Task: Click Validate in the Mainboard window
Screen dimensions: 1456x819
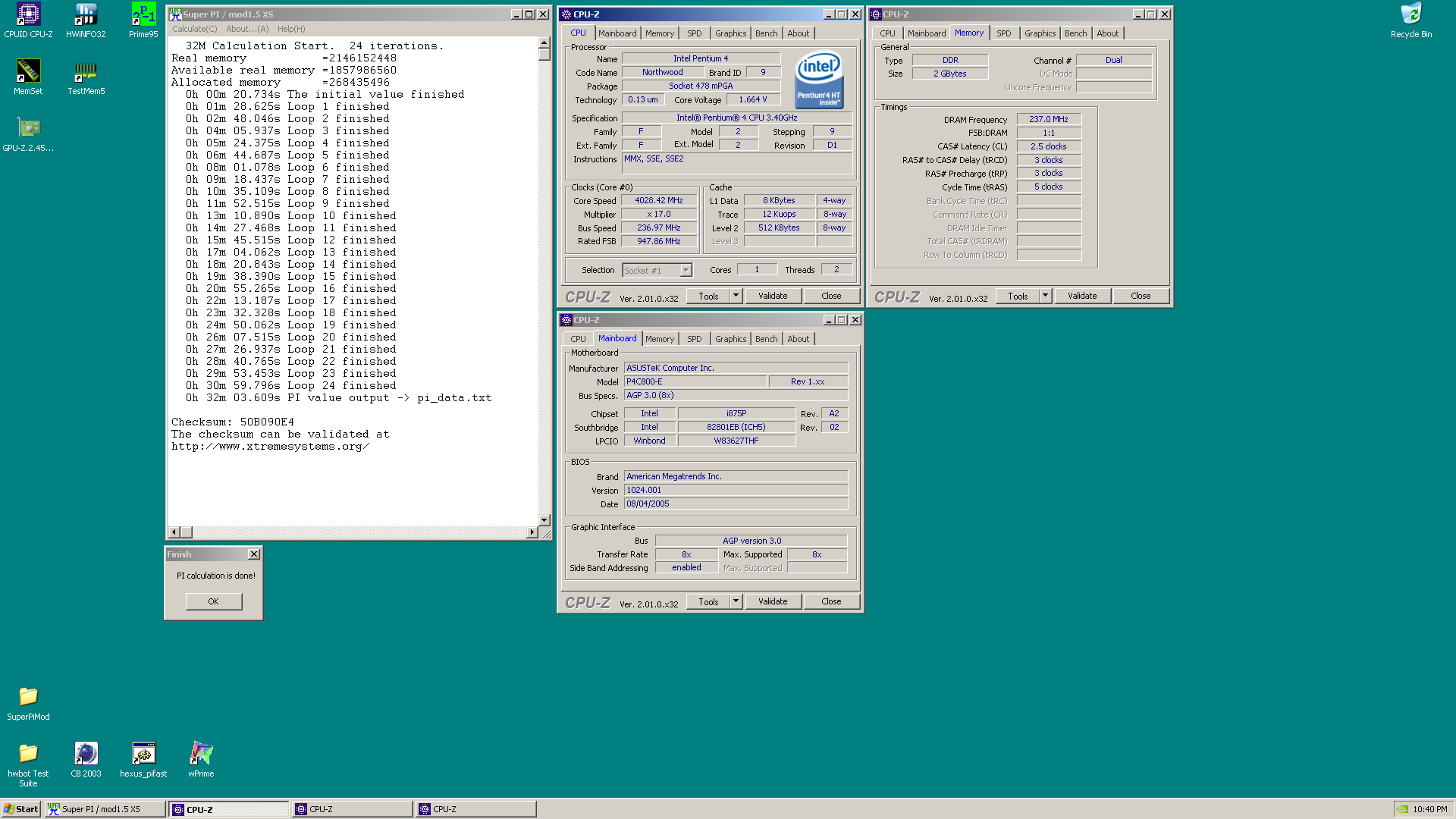Action: 773,601
